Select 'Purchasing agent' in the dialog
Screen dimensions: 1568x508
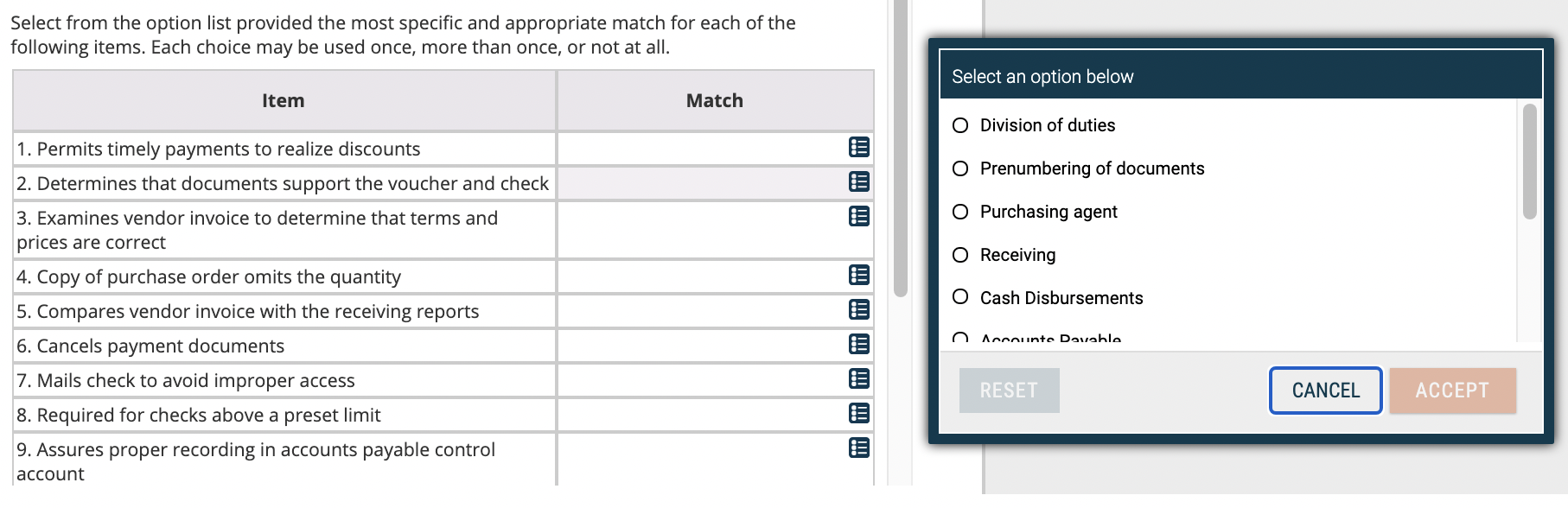pyautogui.click(x=960, y=211)
